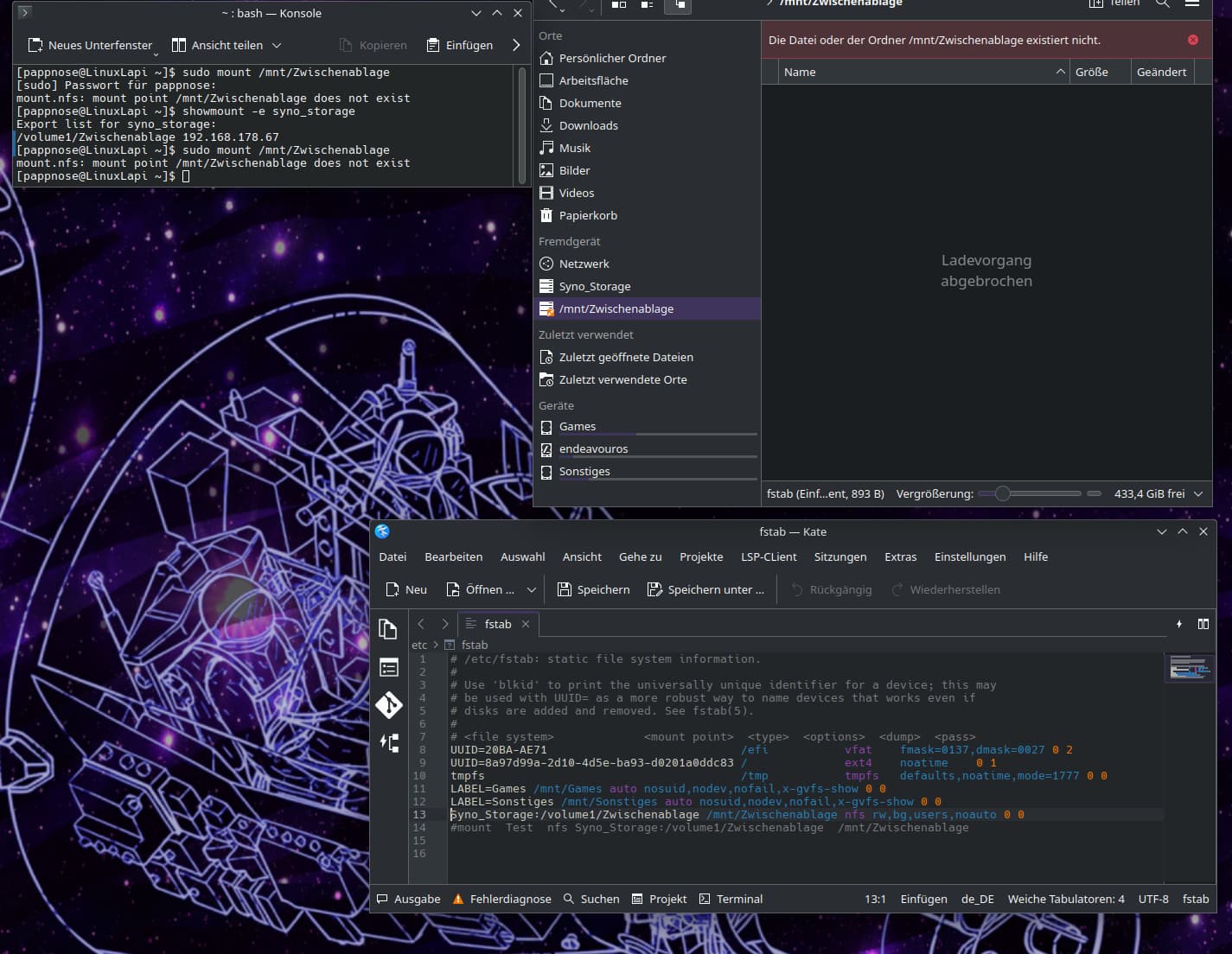The height and width of the screenshot is (954, 1232).
Task: Sort by Geändert column header
Action: 1163,72
